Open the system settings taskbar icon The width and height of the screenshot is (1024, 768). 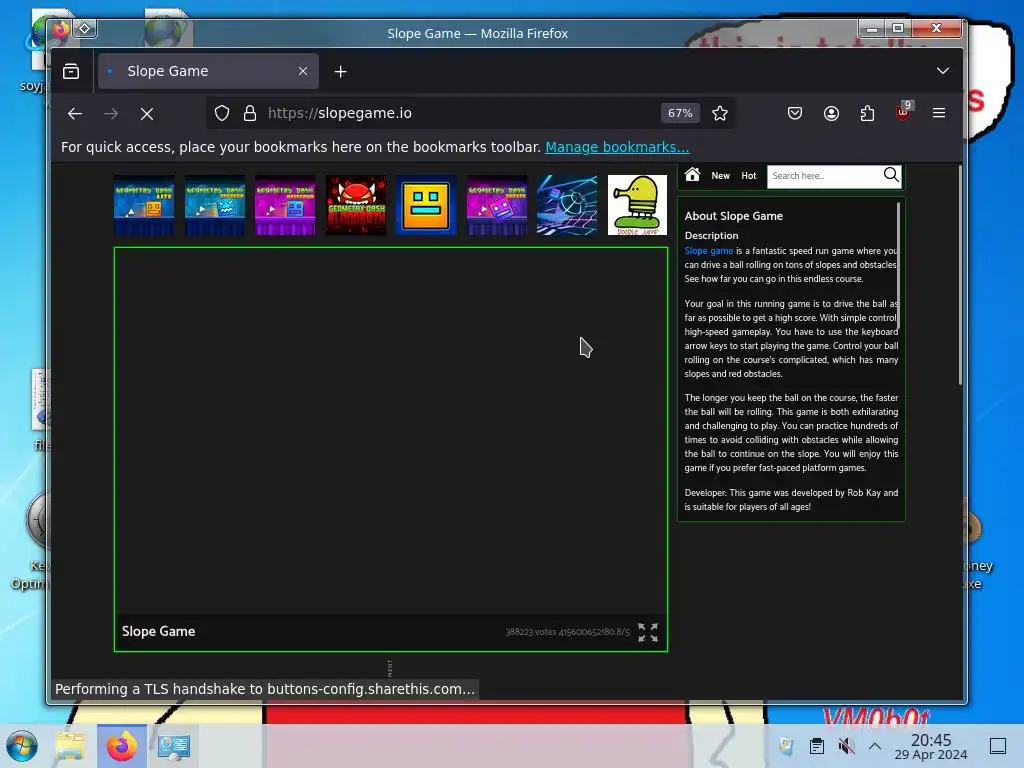pyautogui.click(x=174, y=746)
